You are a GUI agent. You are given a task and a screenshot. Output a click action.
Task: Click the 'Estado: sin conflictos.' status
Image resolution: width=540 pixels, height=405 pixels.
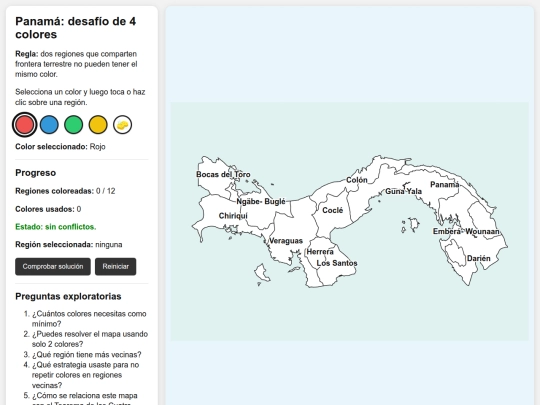point(56,227)
